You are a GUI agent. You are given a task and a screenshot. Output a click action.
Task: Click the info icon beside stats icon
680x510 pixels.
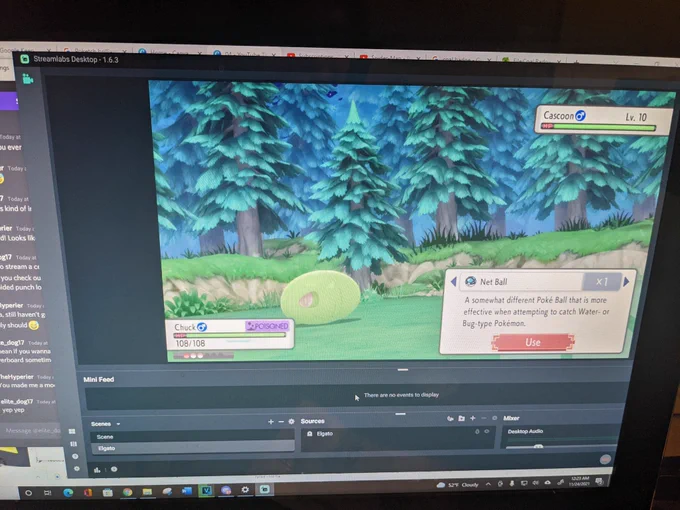click(114, 469)
